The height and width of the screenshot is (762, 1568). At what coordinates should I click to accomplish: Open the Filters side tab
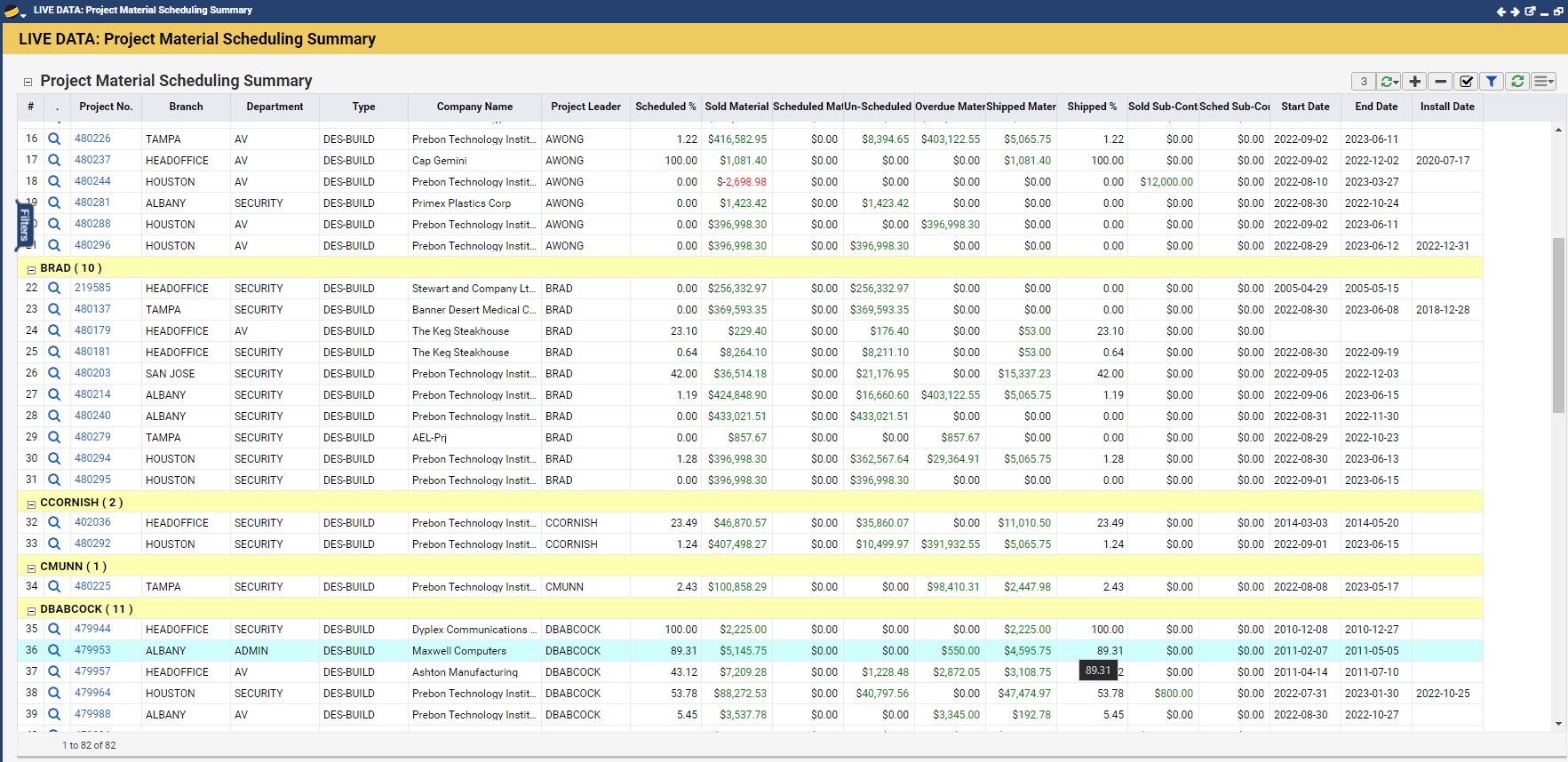click(x=24, y=225)
